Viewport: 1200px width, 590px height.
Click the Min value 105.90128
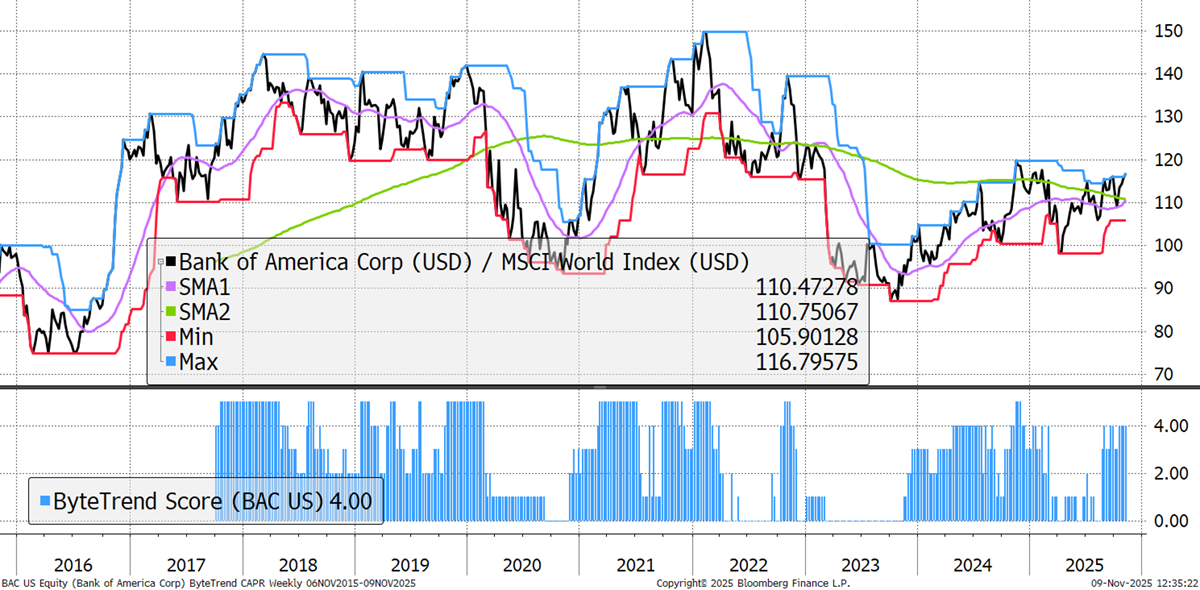tap(807, 337)
